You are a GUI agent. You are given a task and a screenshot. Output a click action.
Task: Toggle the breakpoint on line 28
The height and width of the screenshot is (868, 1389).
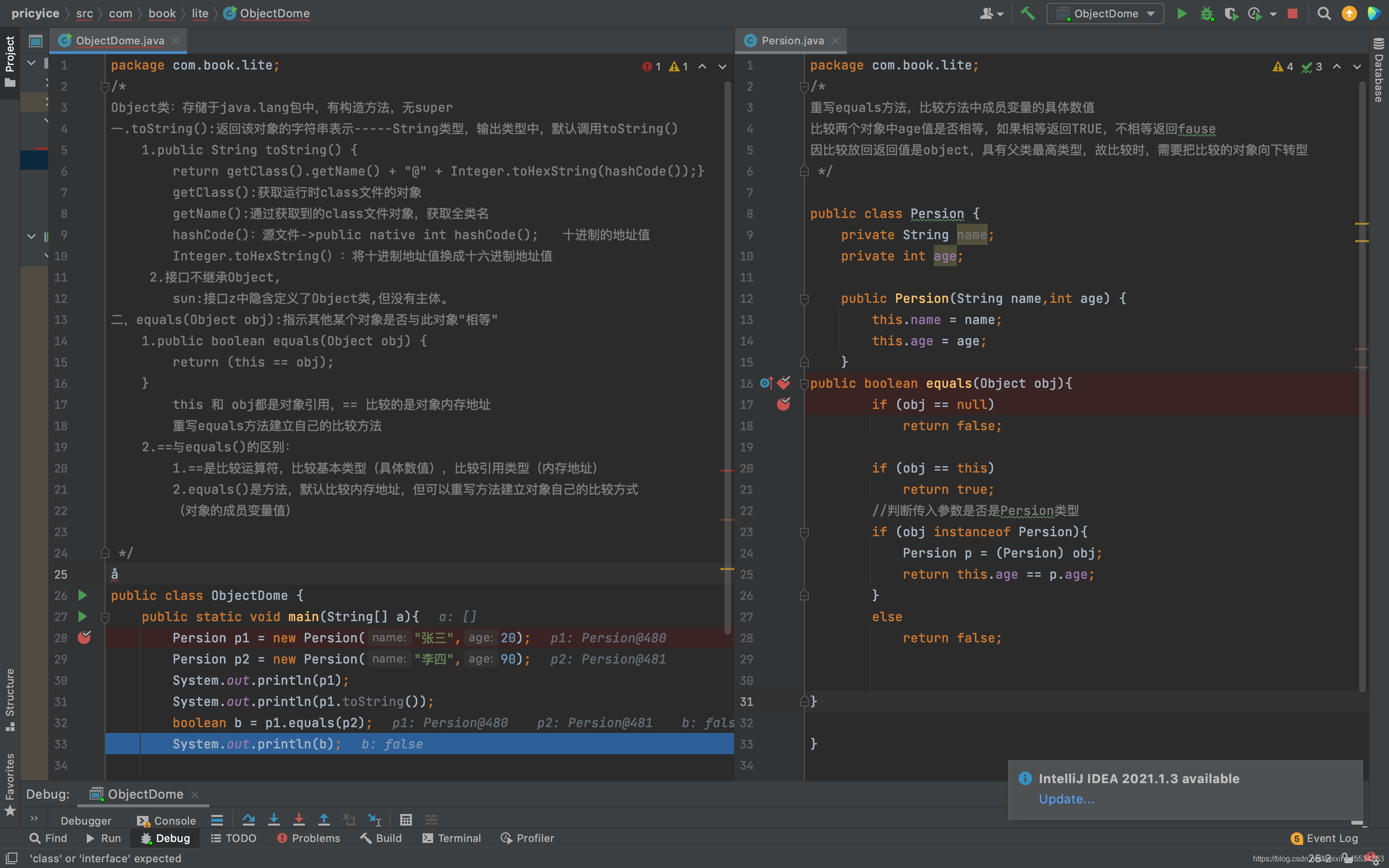tap(84, 637)
